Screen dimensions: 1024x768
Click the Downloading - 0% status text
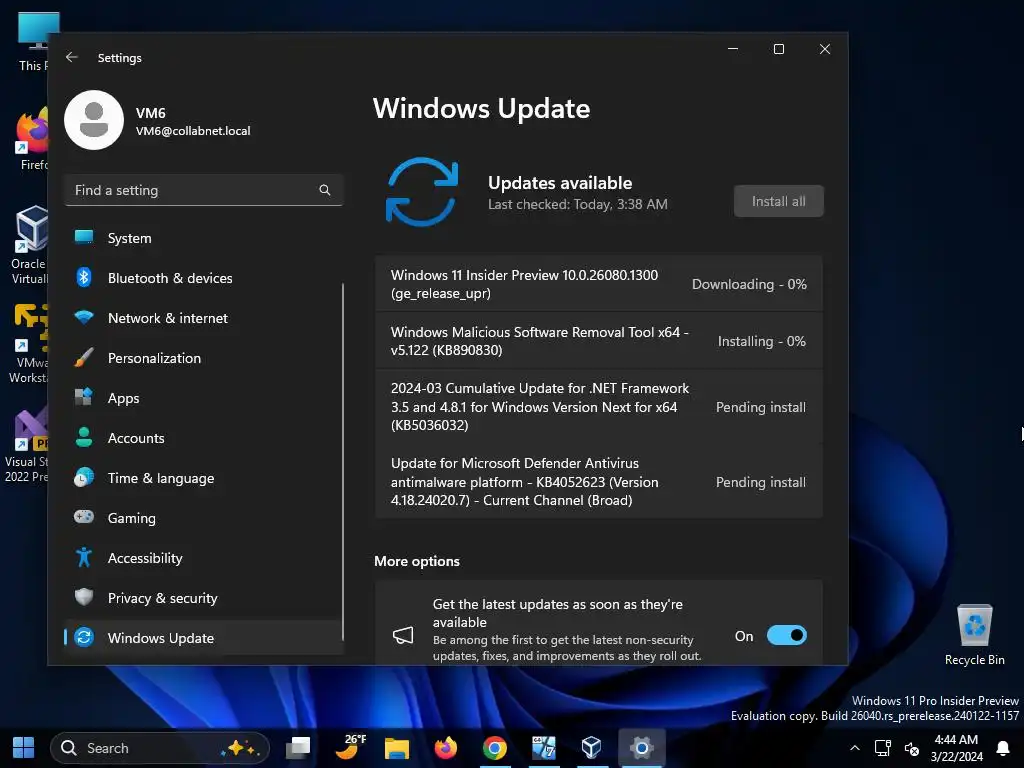pos(749,284)
